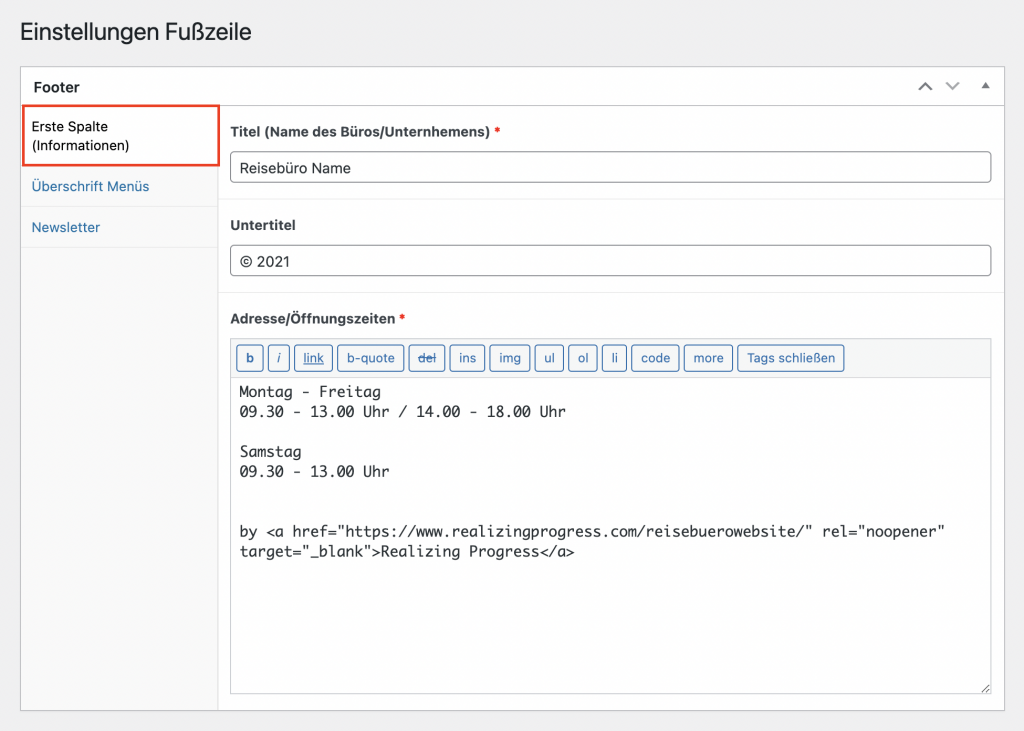Screen dimensions: 1024x731
Task: Click into the Untertitel input field
Action: coord(610,261)
